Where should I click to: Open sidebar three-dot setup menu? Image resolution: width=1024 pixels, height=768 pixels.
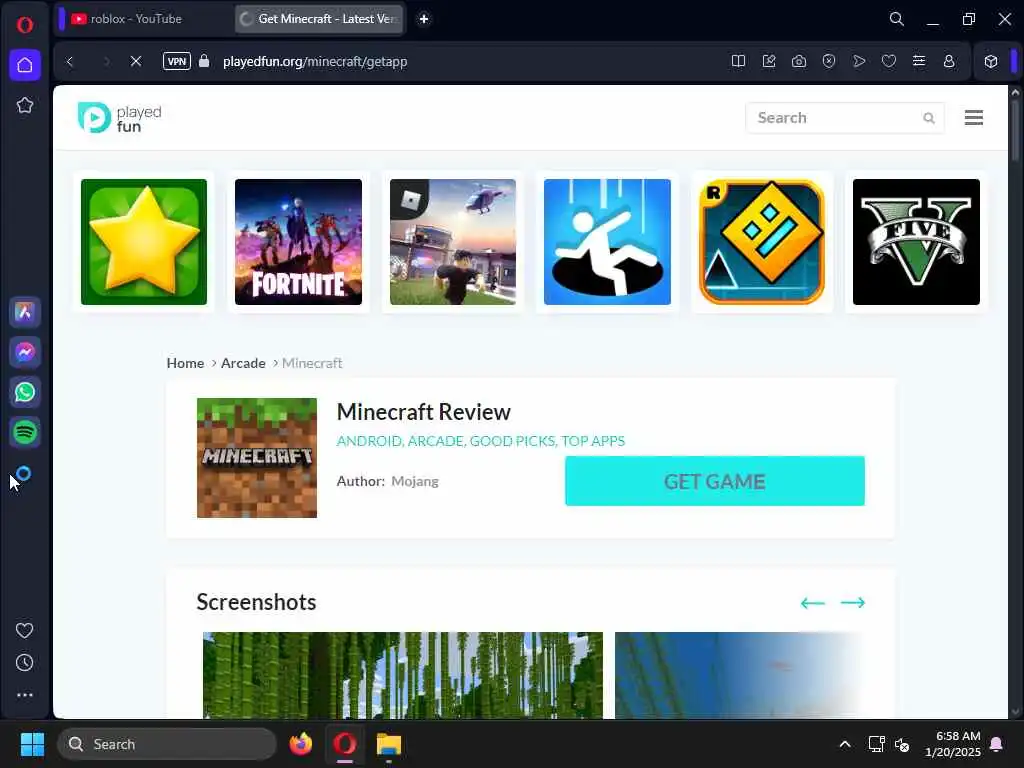tap(25, 695)
